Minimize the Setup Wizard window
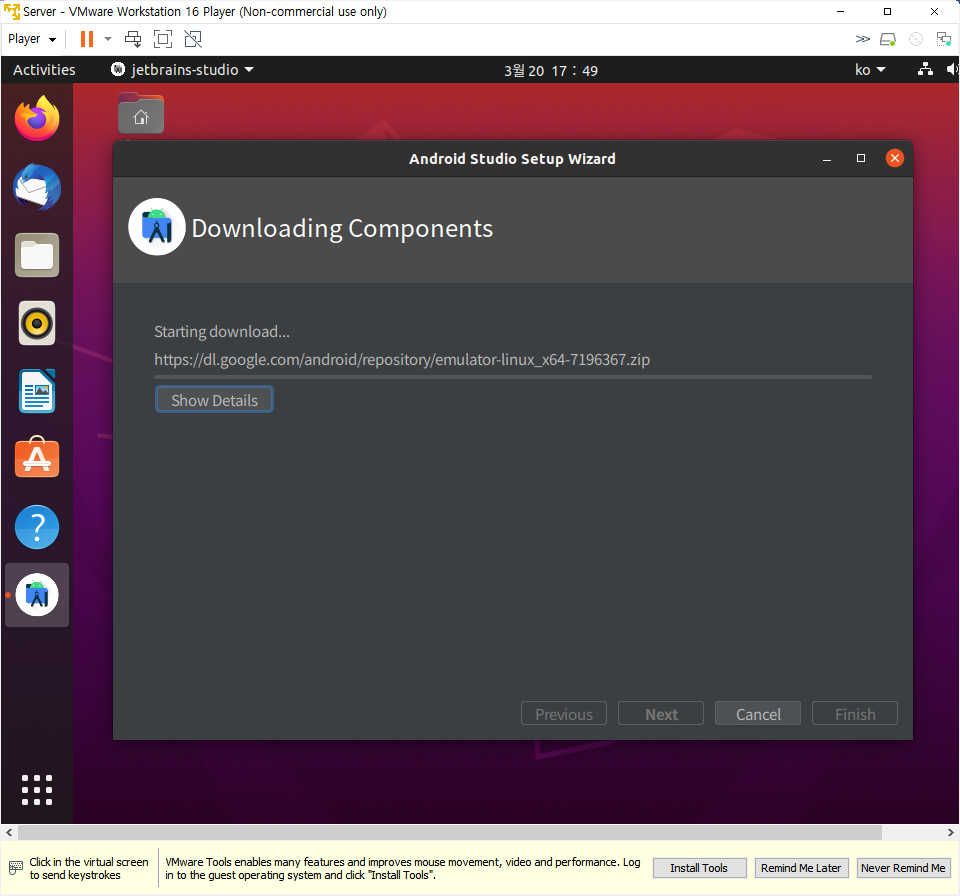The width and height of the screenshot is (960, 896). coord(827,159)
